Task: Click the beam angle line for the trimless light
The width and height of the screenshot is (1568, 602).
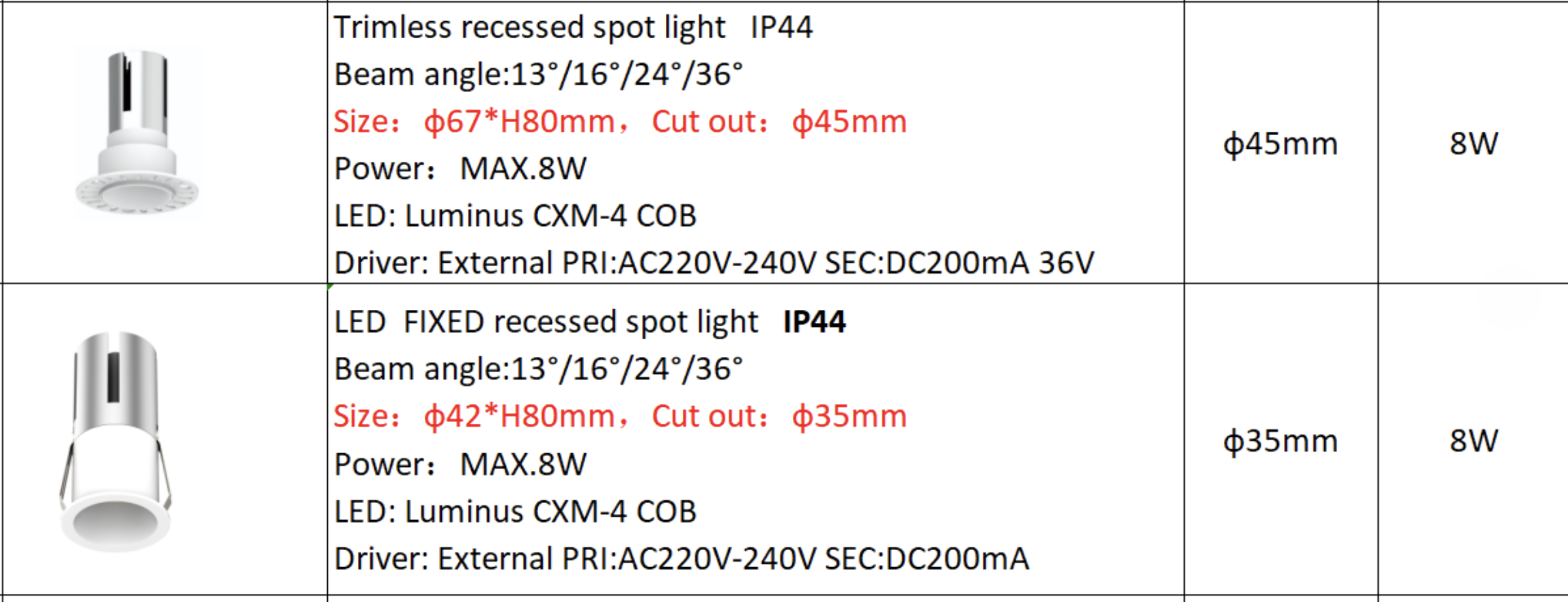Action: click(538, 74)
